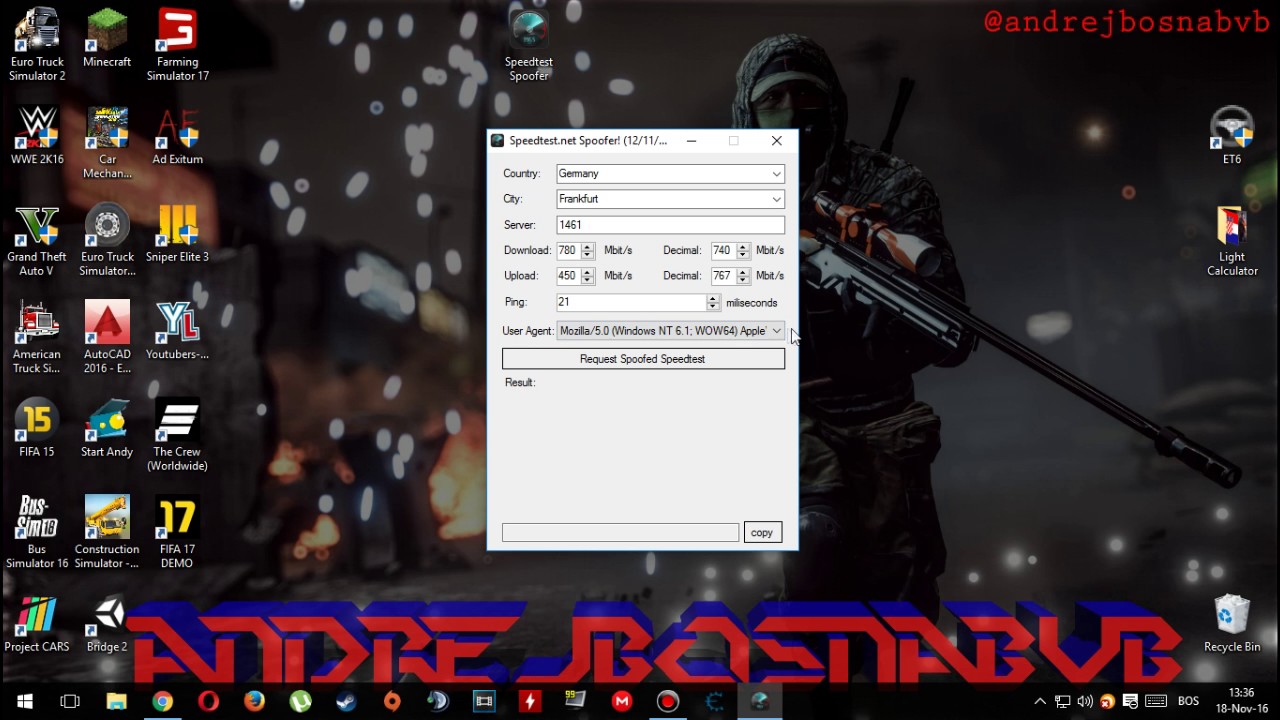Select the Minecraft desktop icon
This screenshot has height=720, width=1280.
coord(107,40)
